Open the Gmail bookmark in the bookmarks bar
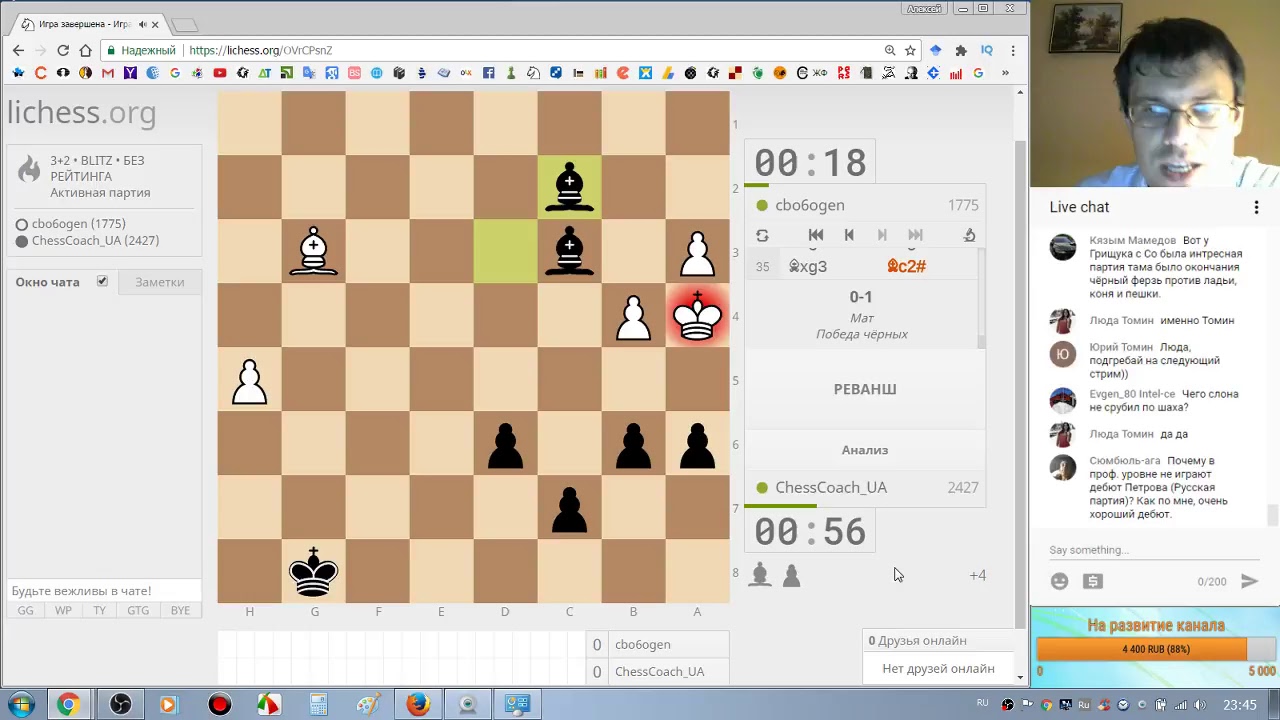 108,73
